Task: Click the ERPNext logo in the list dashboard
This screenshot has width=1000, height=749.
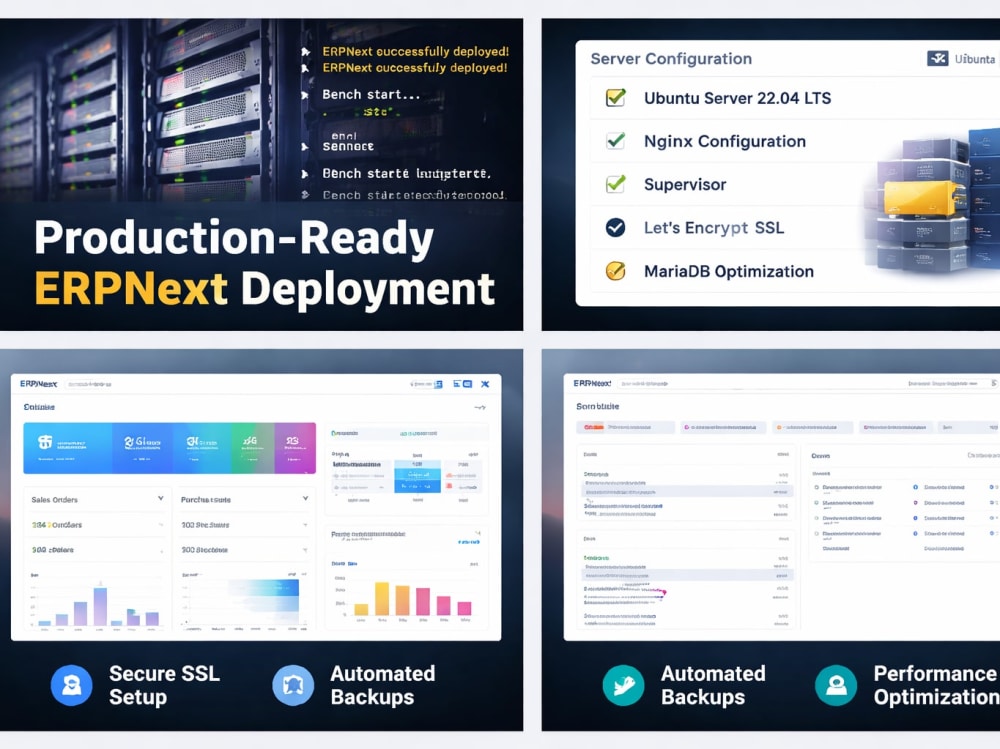Action: pos(592,383)
